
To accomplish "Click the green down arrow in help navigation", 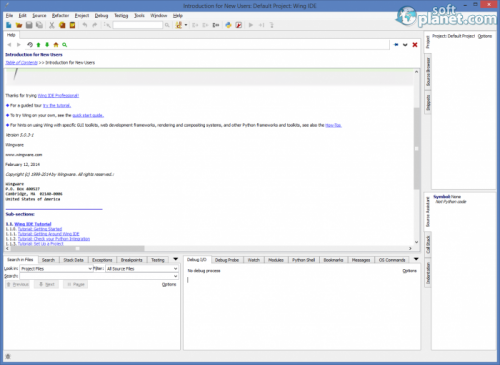I will [x=47, y=45].
